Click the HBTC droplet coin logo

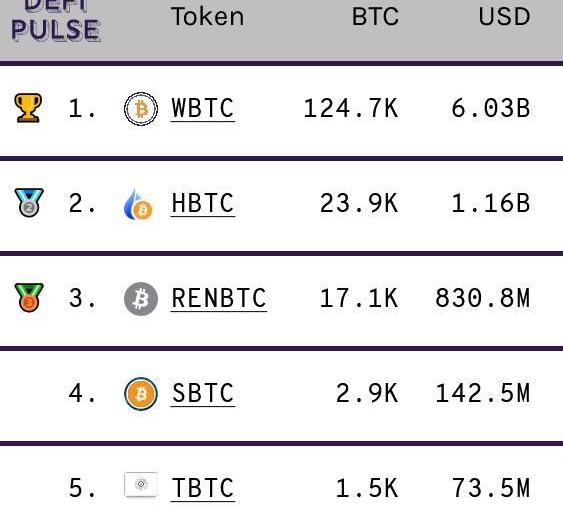[139, 204]
